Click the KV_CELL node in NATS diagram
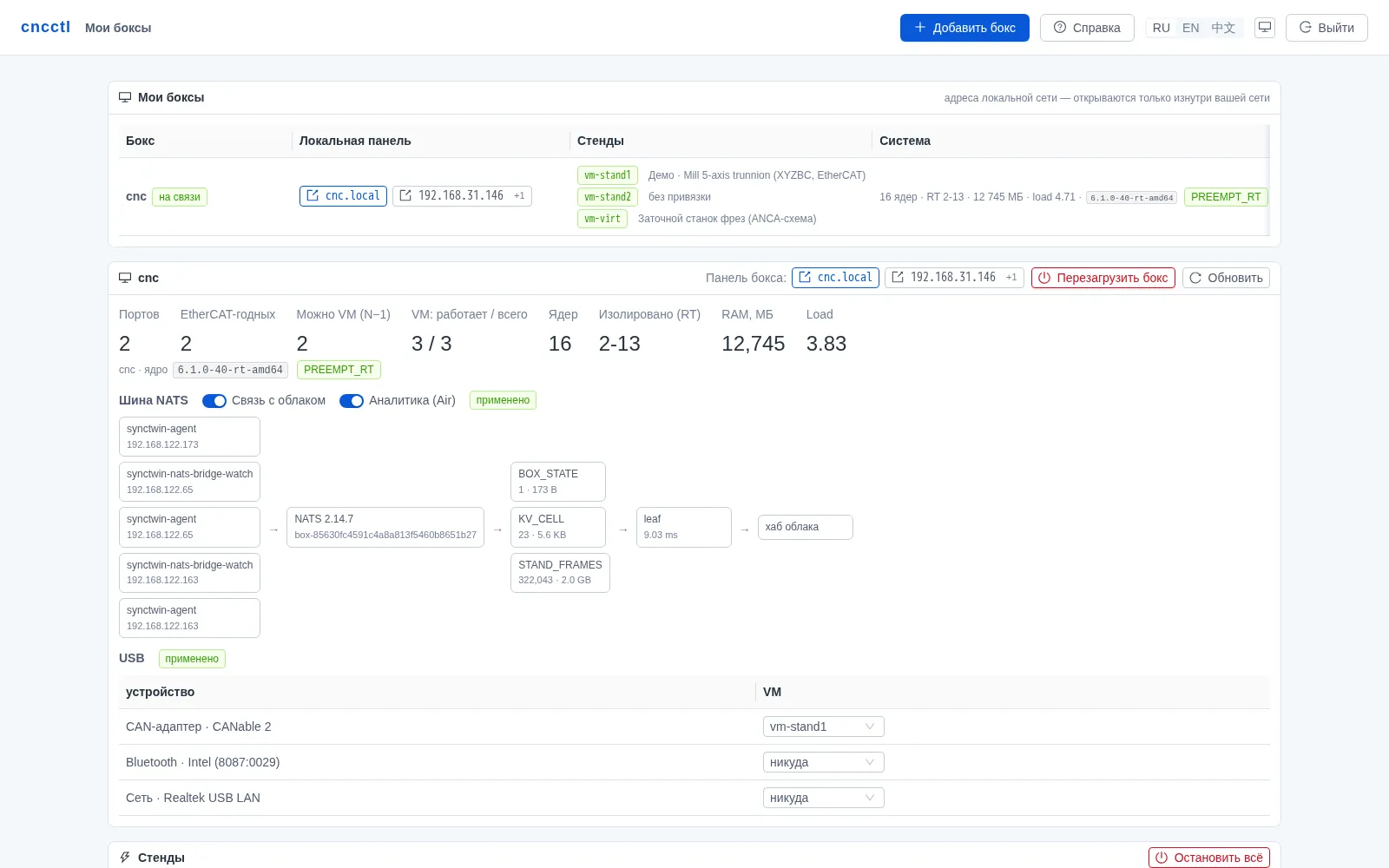Viewport: 1389px width, 868px height. (558, 527)
